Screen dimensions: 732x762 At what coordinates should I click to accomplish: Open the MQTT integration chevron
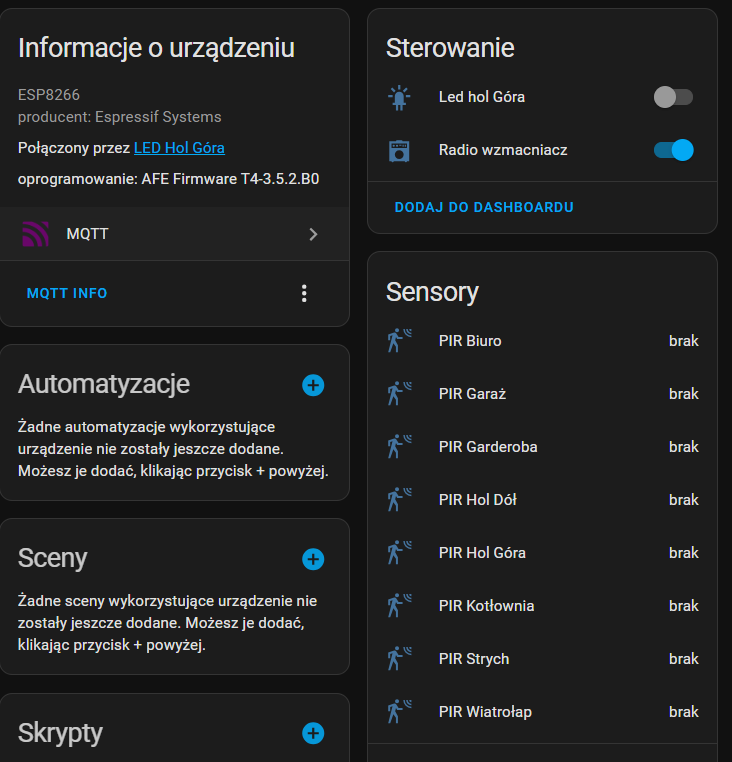click(x=314, y=235)
